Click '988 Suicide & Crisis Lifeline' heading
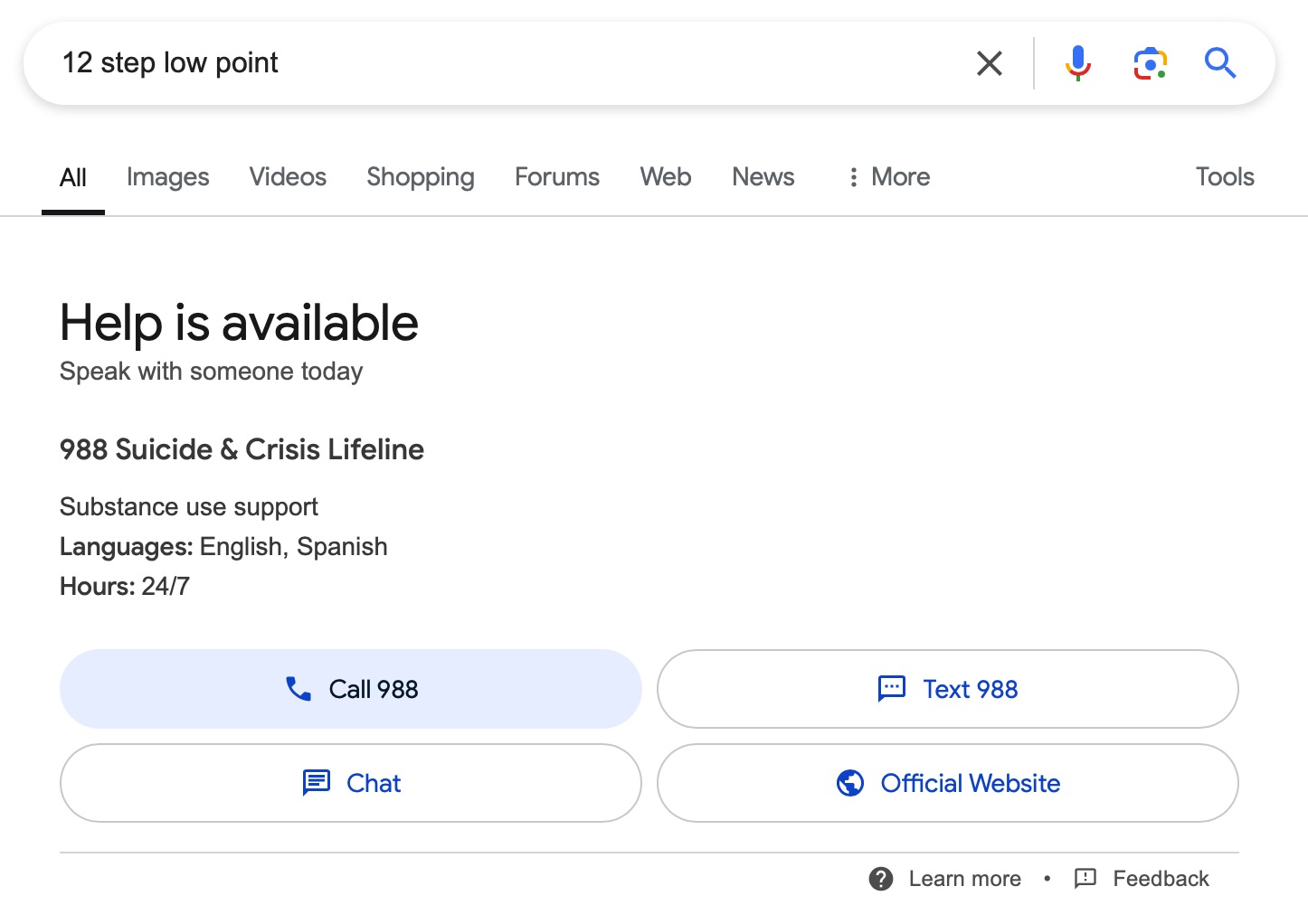 click(x=242, y=449)
